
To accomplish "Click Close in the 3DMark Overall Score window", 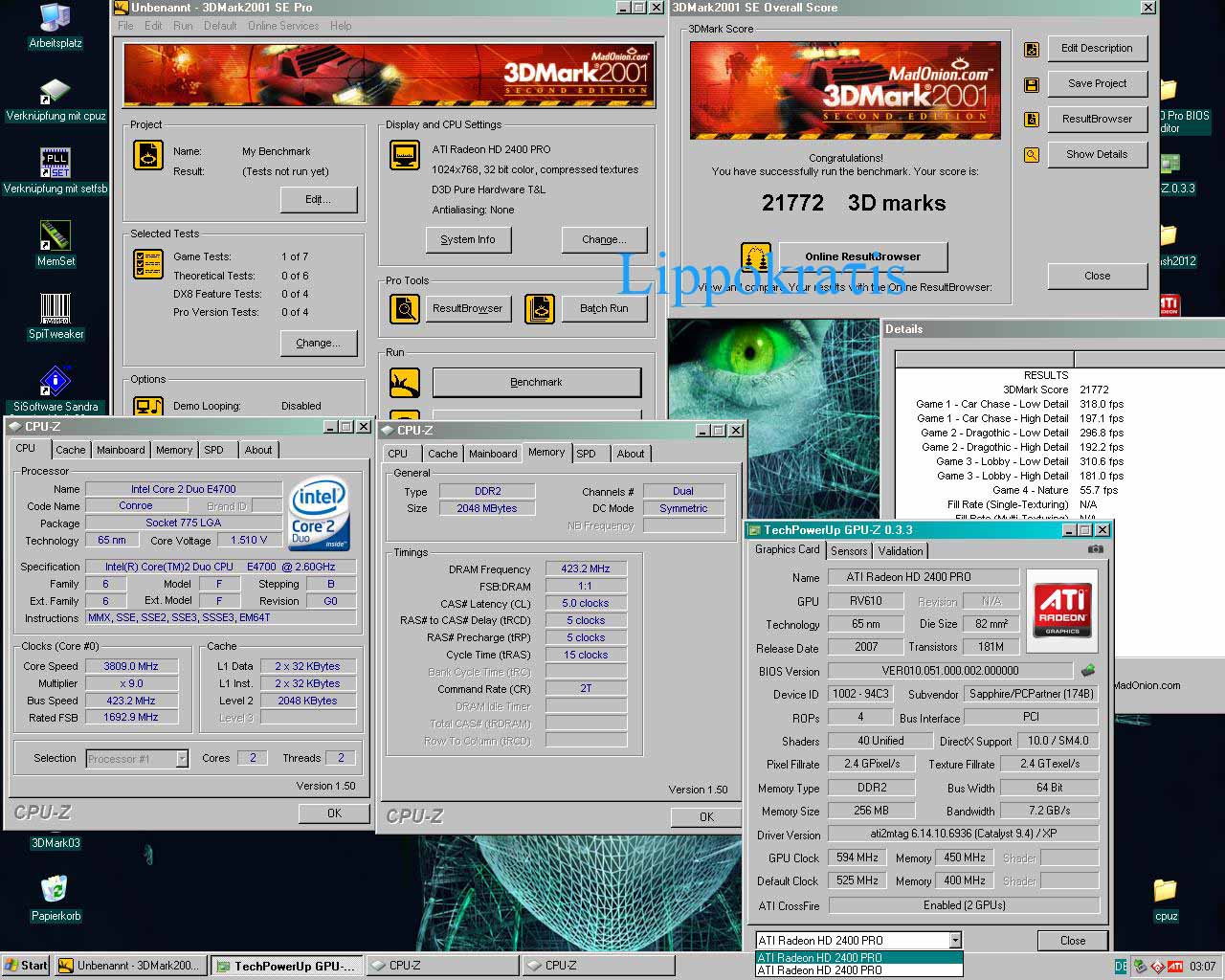I will click(x=1097, y=276).
